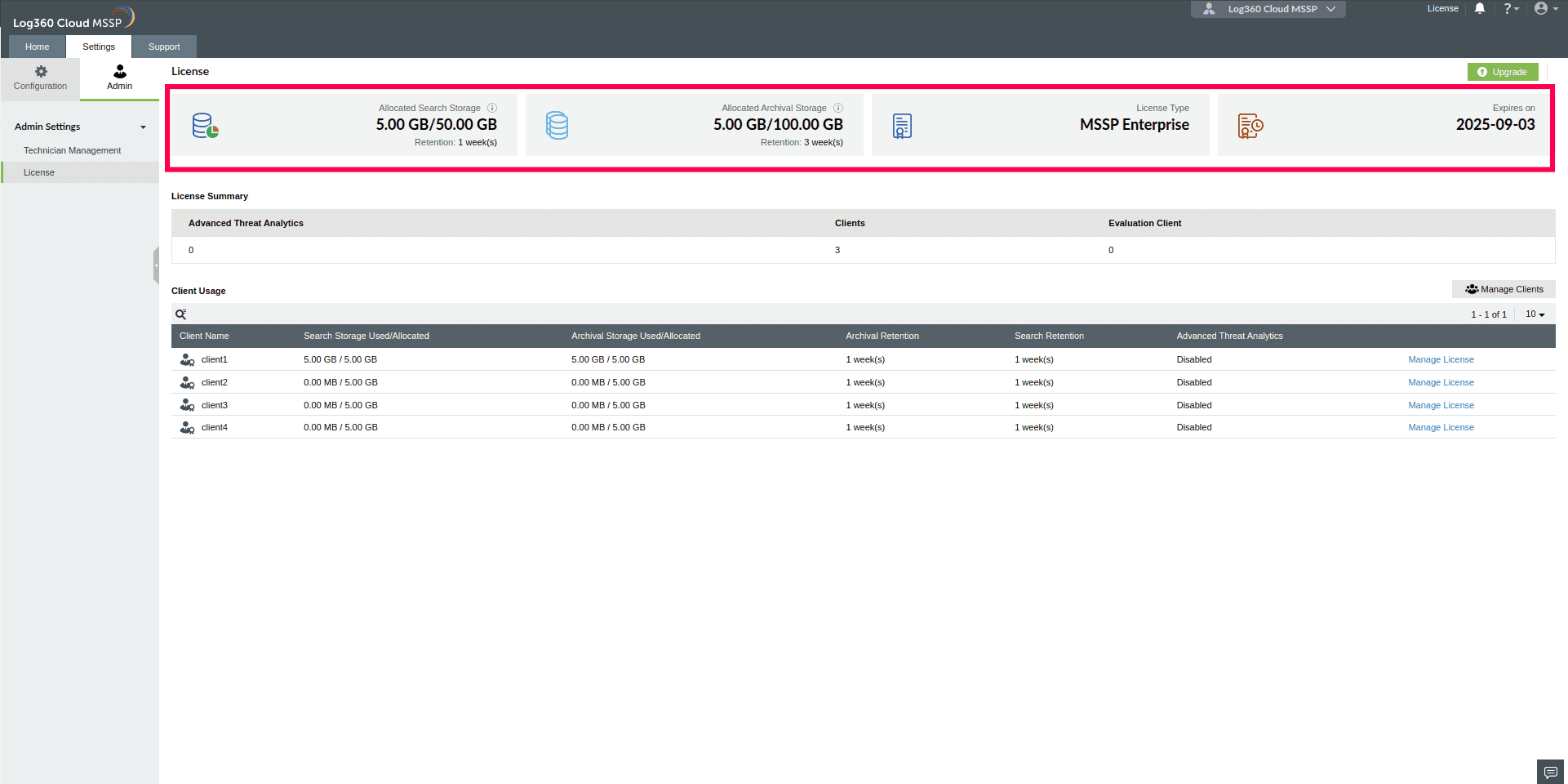Image resolution: width=1568 pixels, height=784 pixels.
Task: Switch to the Home tab
Action: (x=38, y=47)
